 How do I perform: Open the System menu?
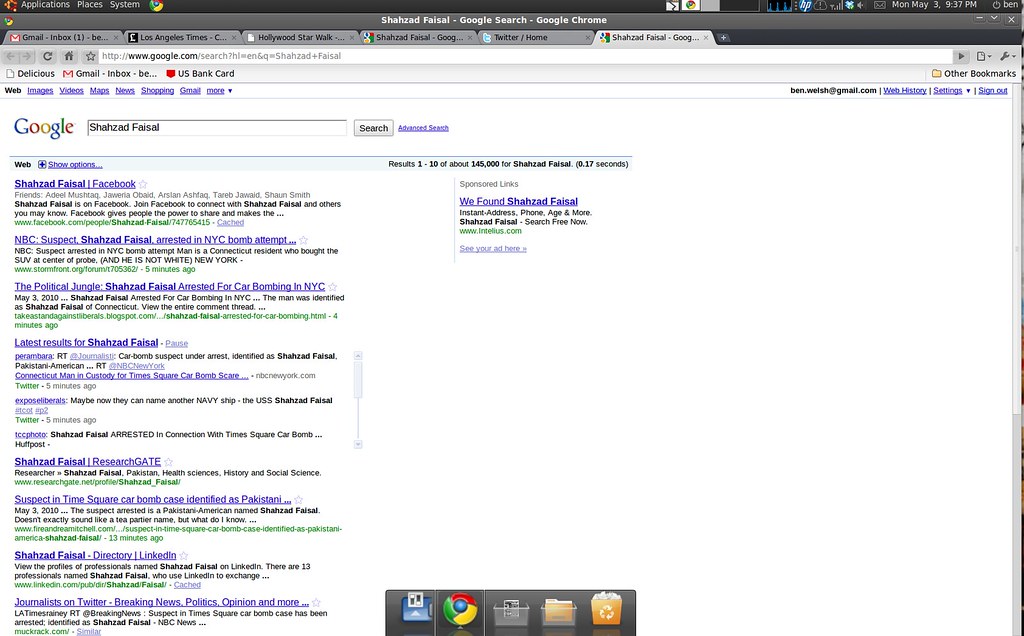click(x=124, y=5)
